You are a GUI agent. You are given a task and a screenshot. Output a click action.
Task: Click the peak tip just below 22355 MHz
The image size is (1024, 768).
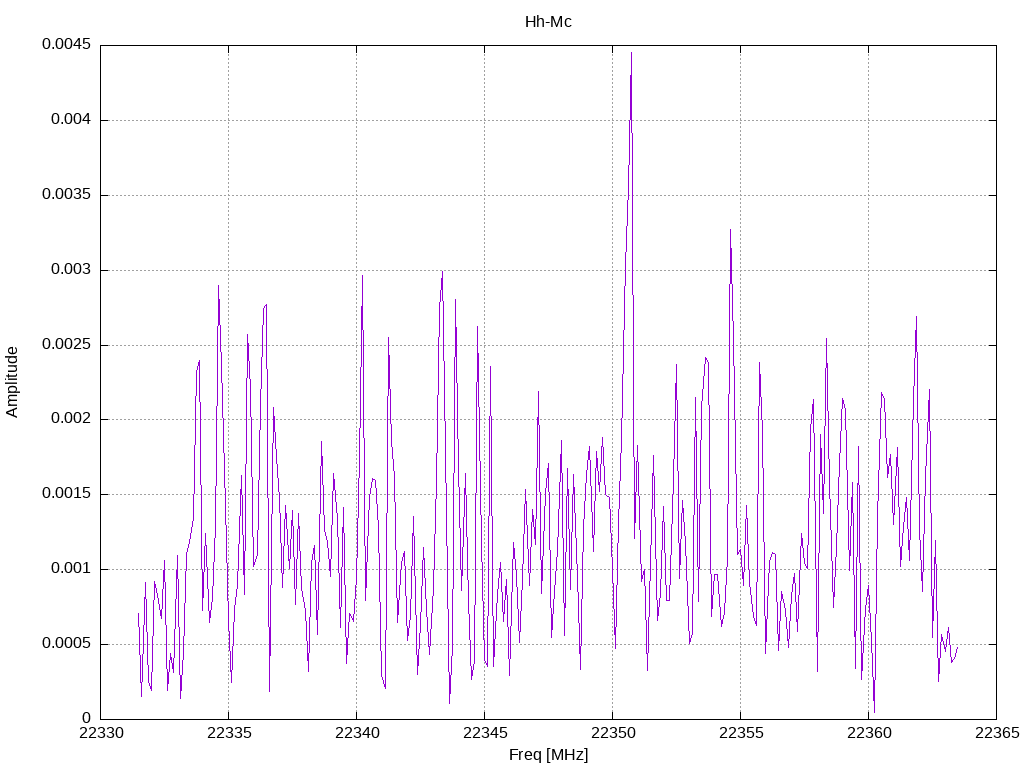coord(730,230)
